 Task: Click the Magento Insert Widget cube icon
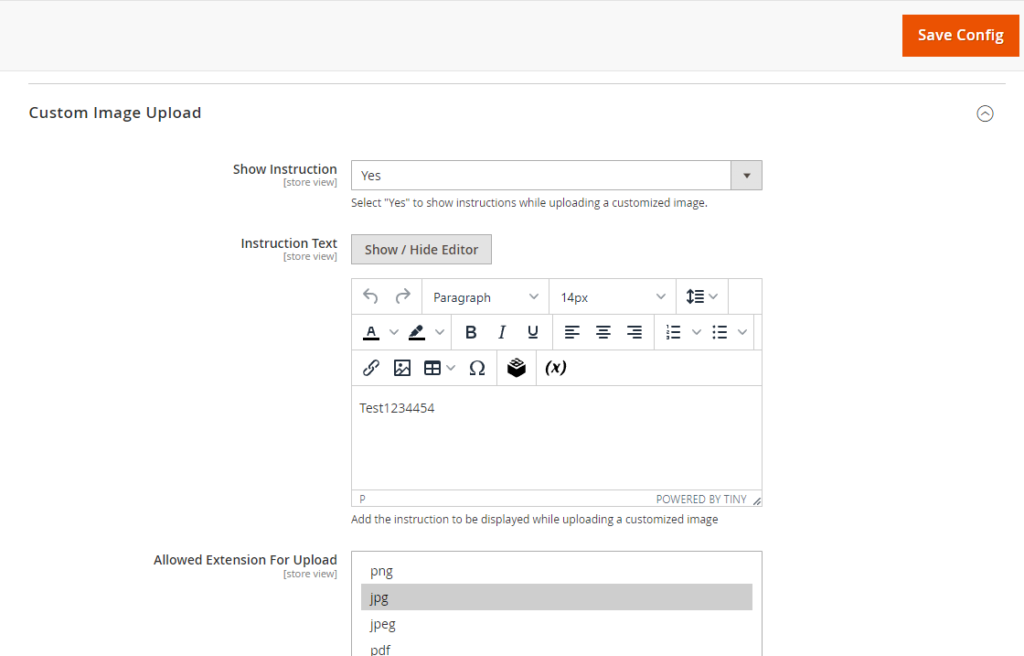click(x=516, y=367)
